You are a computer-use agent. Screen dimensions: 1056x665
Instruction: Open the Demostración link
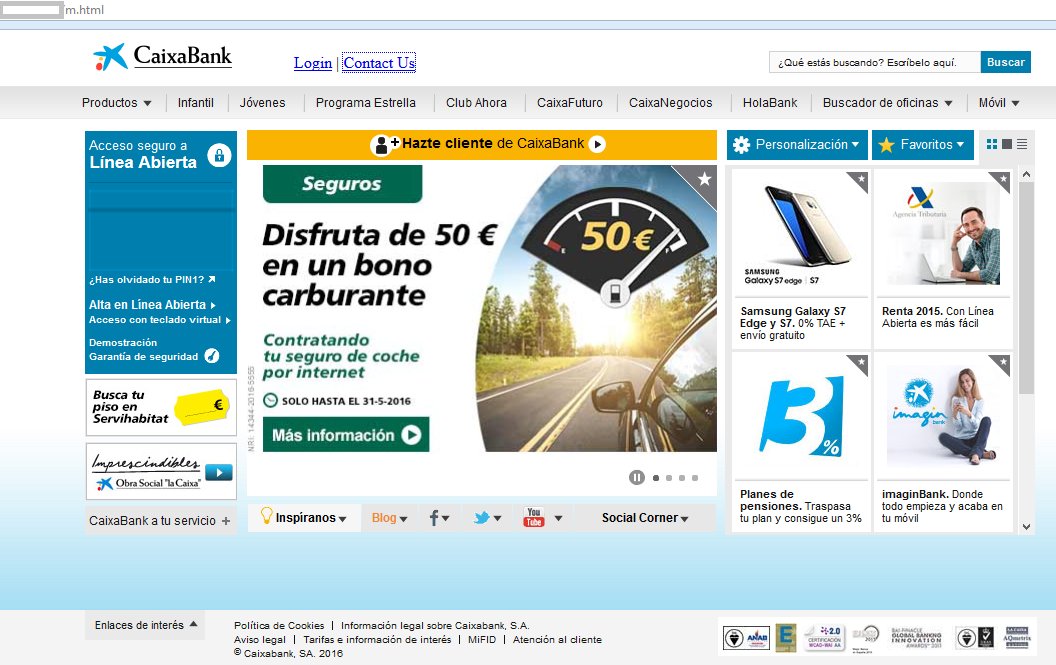[x=123, y=342]
